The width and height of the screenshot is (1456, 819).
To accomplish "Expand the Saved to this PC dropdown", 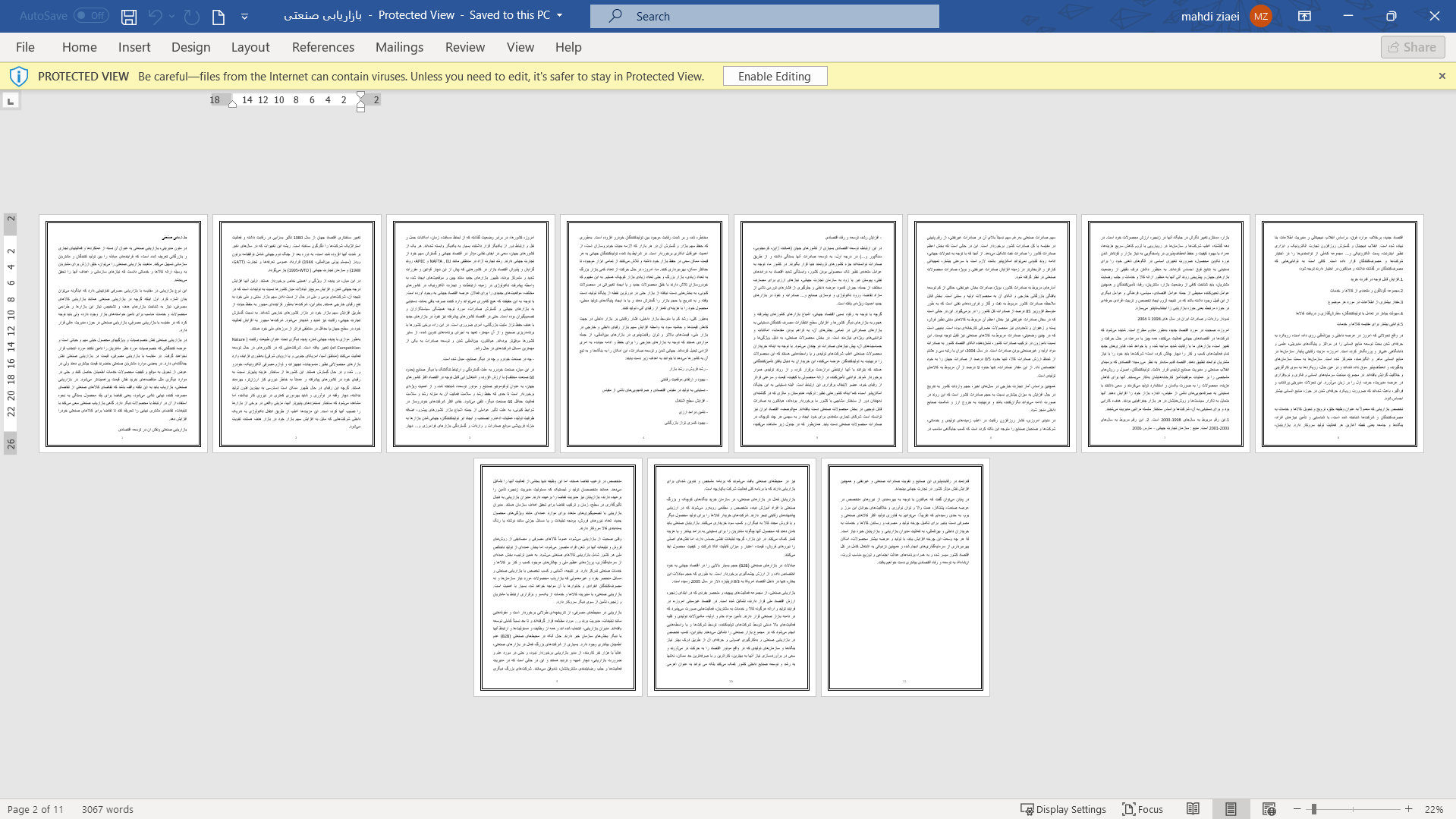I will tap(560, 15).
